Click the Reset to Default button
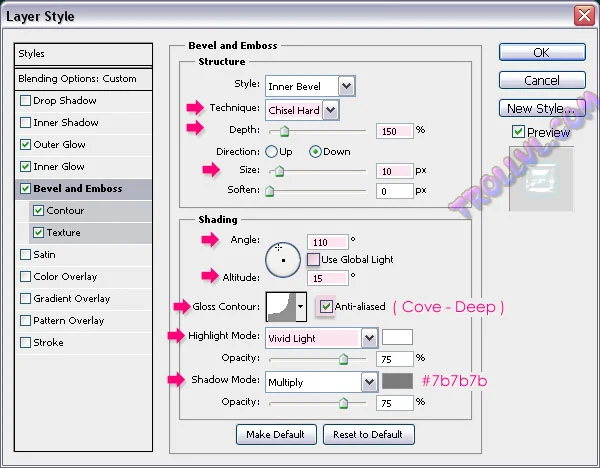The image size is (600, 468). pos(368,434)
